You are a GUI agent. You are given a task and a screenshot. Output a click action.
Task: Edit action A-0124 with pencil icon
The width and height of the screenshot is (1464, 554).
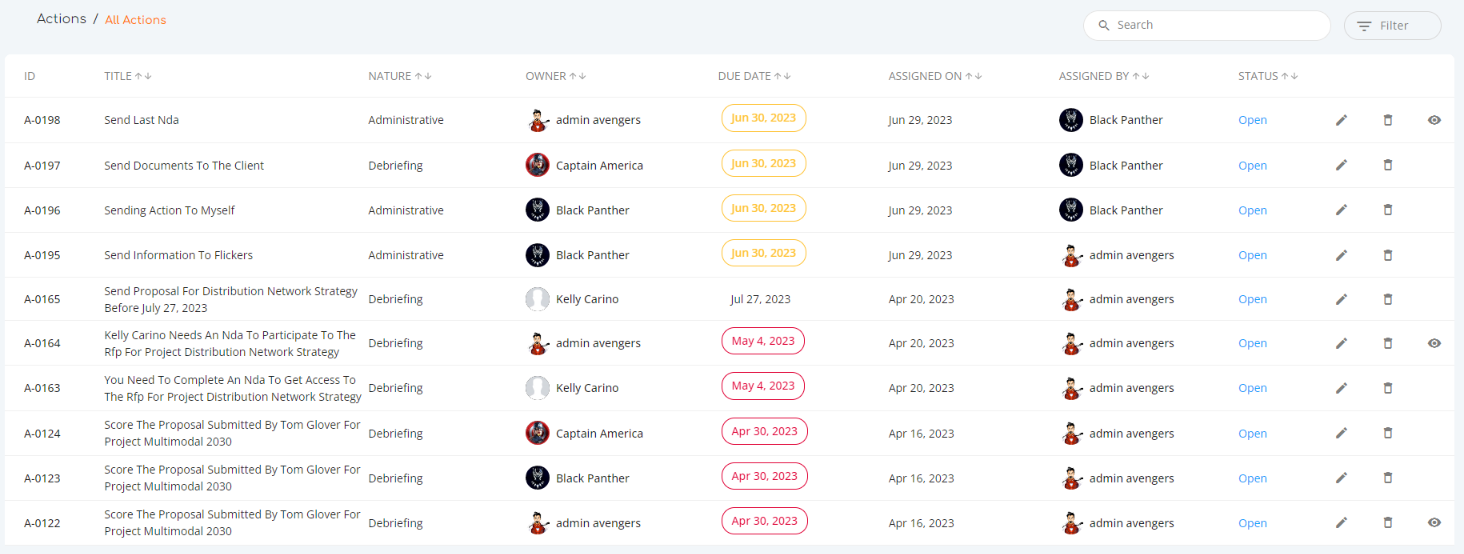click(x=1341, y=433)
